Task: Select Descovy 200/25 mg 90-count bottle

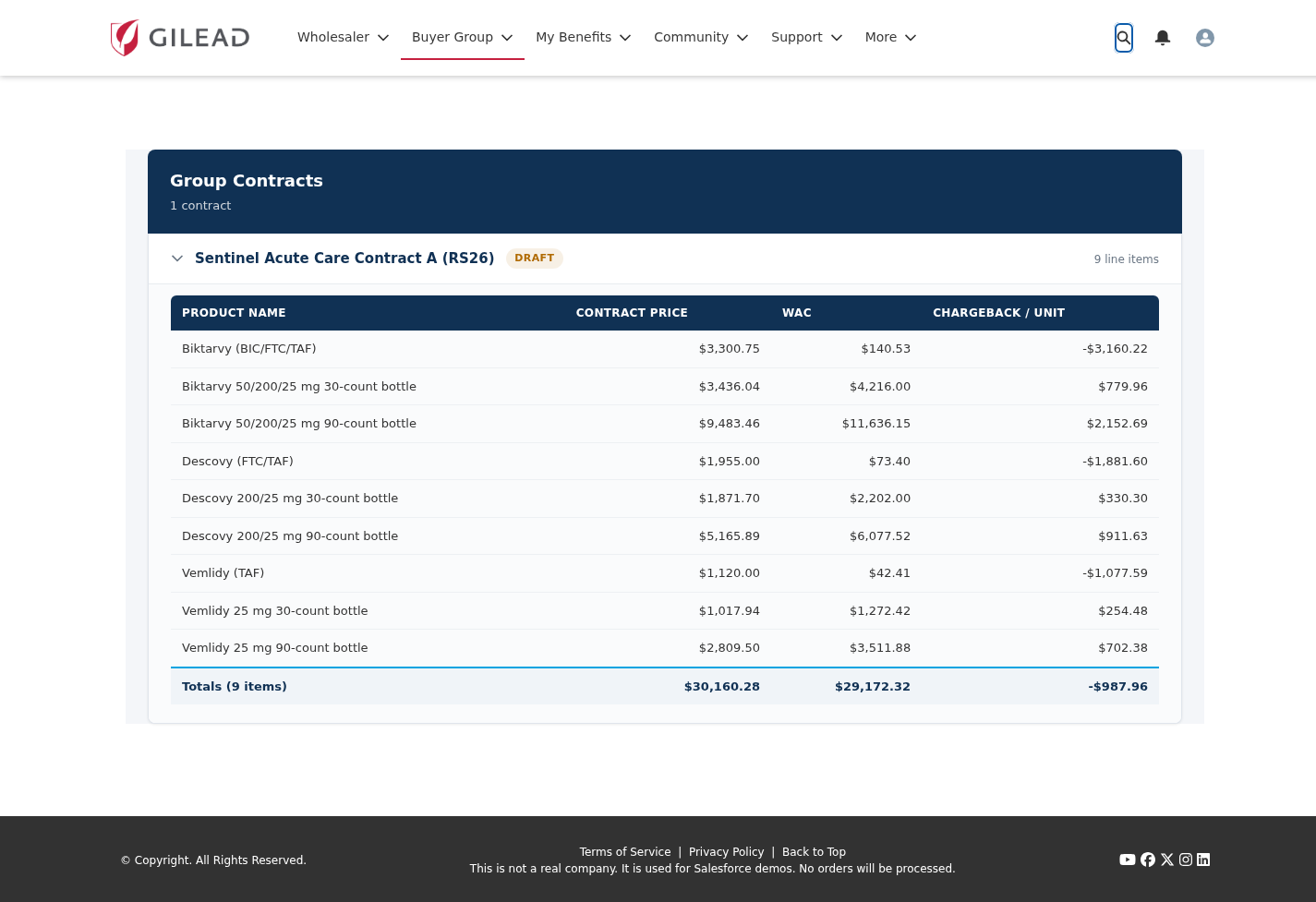Action: pos(290,536)
